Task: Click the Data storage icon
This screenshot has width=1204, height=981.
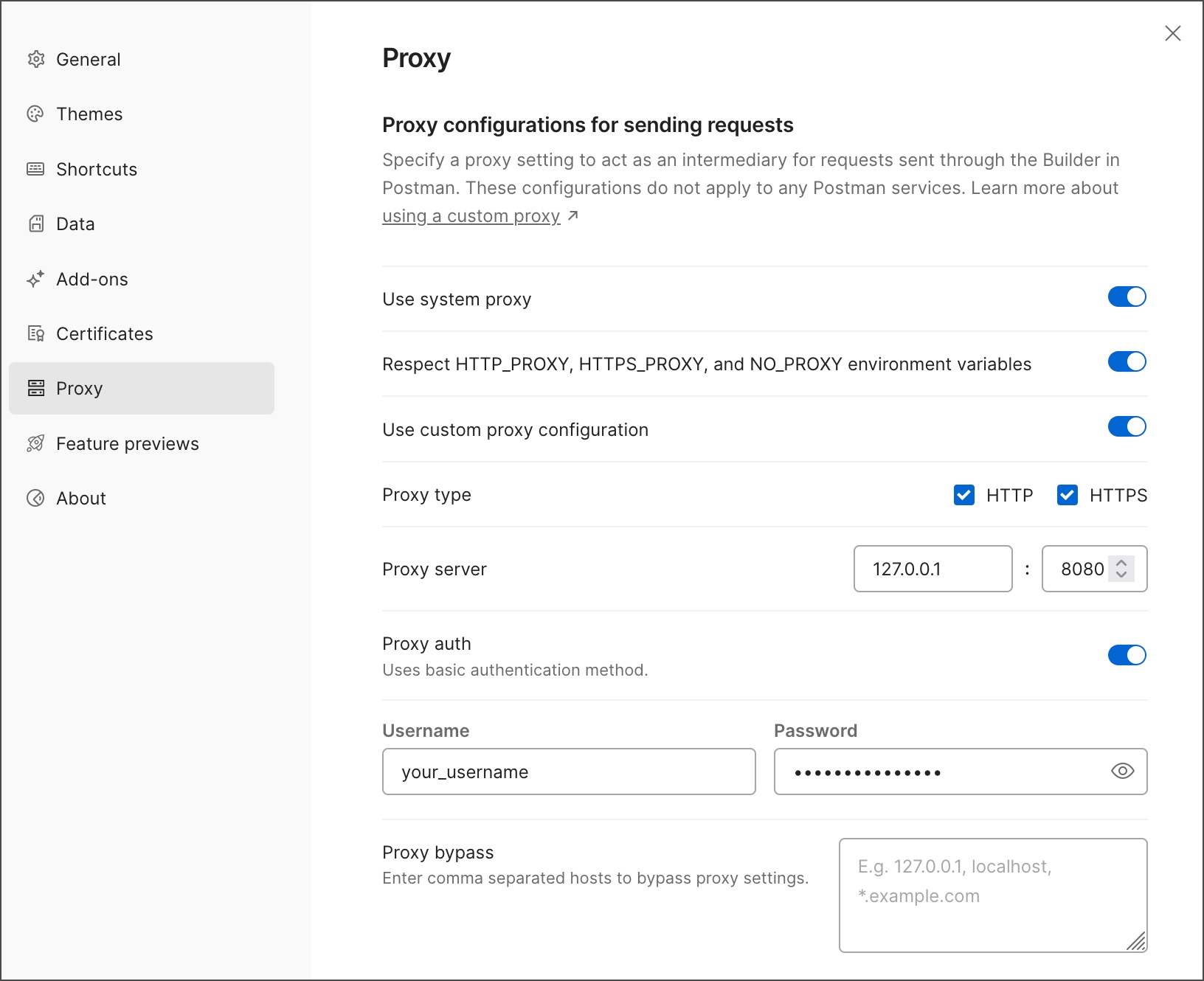Action: pyautogui.click(x=35, y=223)
